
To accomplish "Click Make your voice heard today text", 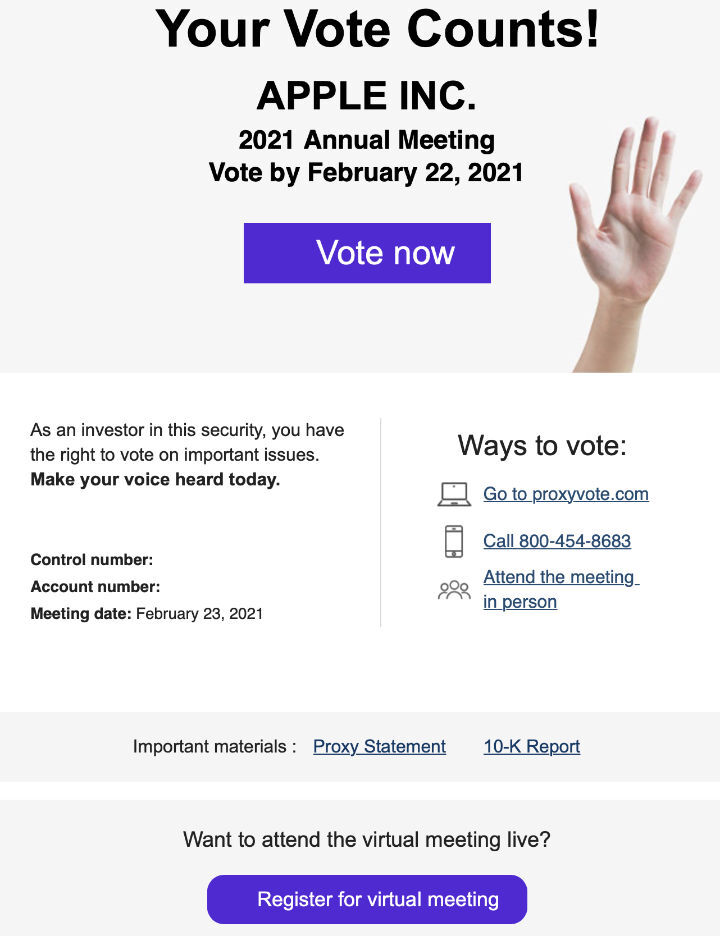I will click(x=155, y=479).
